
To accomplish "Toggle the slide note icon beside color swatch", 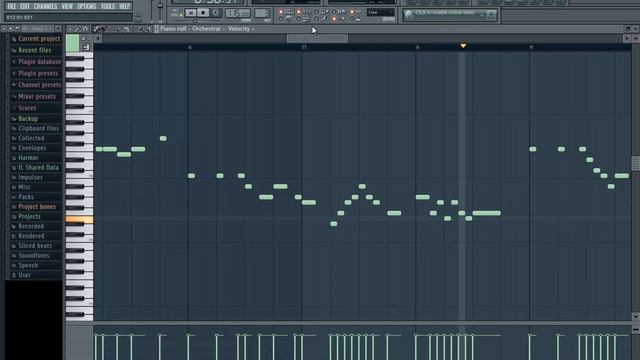I will (83, 38).
